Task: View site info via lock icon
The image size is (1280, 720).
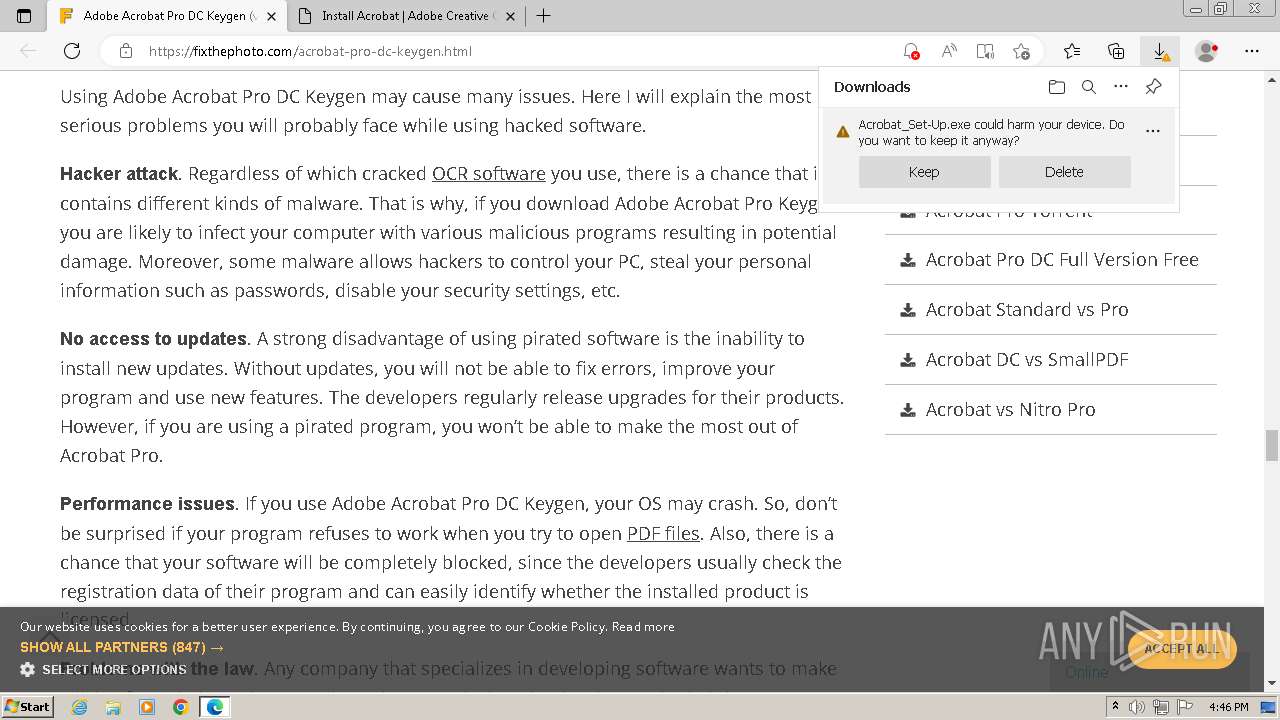Action: 126,51
